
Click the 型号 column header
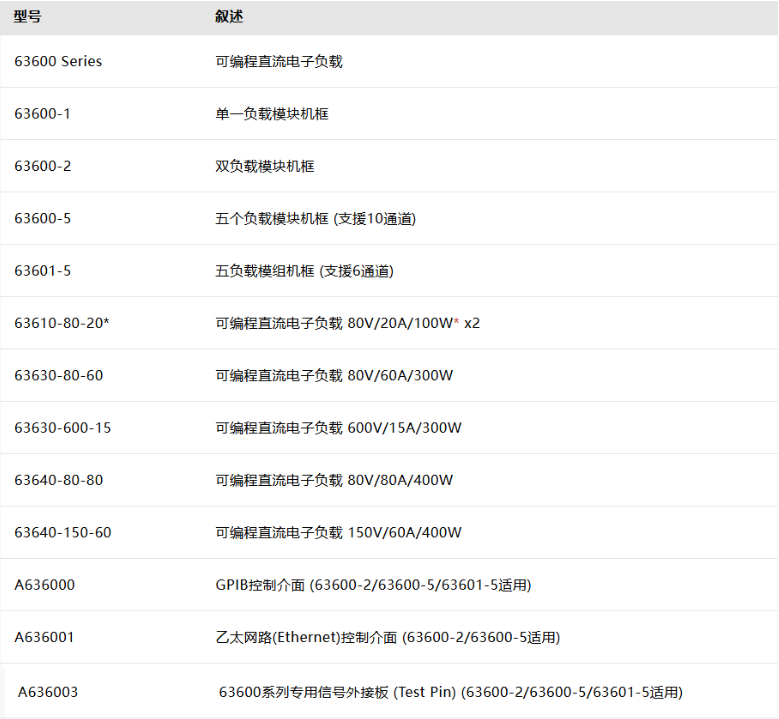click(27, 17)
